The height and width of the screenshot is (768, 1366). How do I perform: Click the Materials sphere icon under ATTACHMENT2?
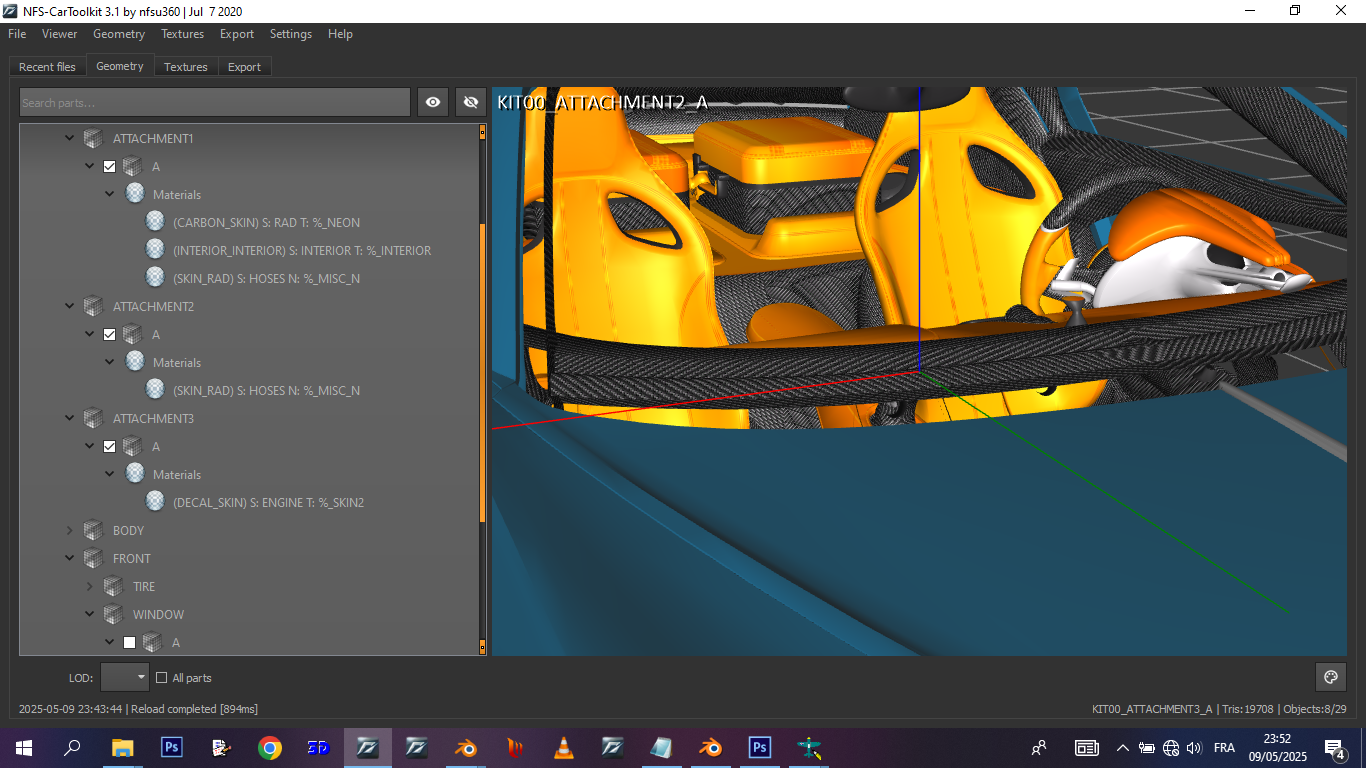point(134,362)
